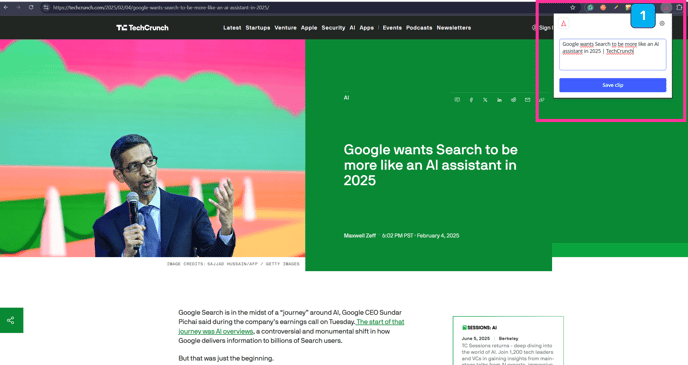The width and height of the screenshot is (688, 365).
Task: Share the article on X
Action: click(x=485, y=100)
